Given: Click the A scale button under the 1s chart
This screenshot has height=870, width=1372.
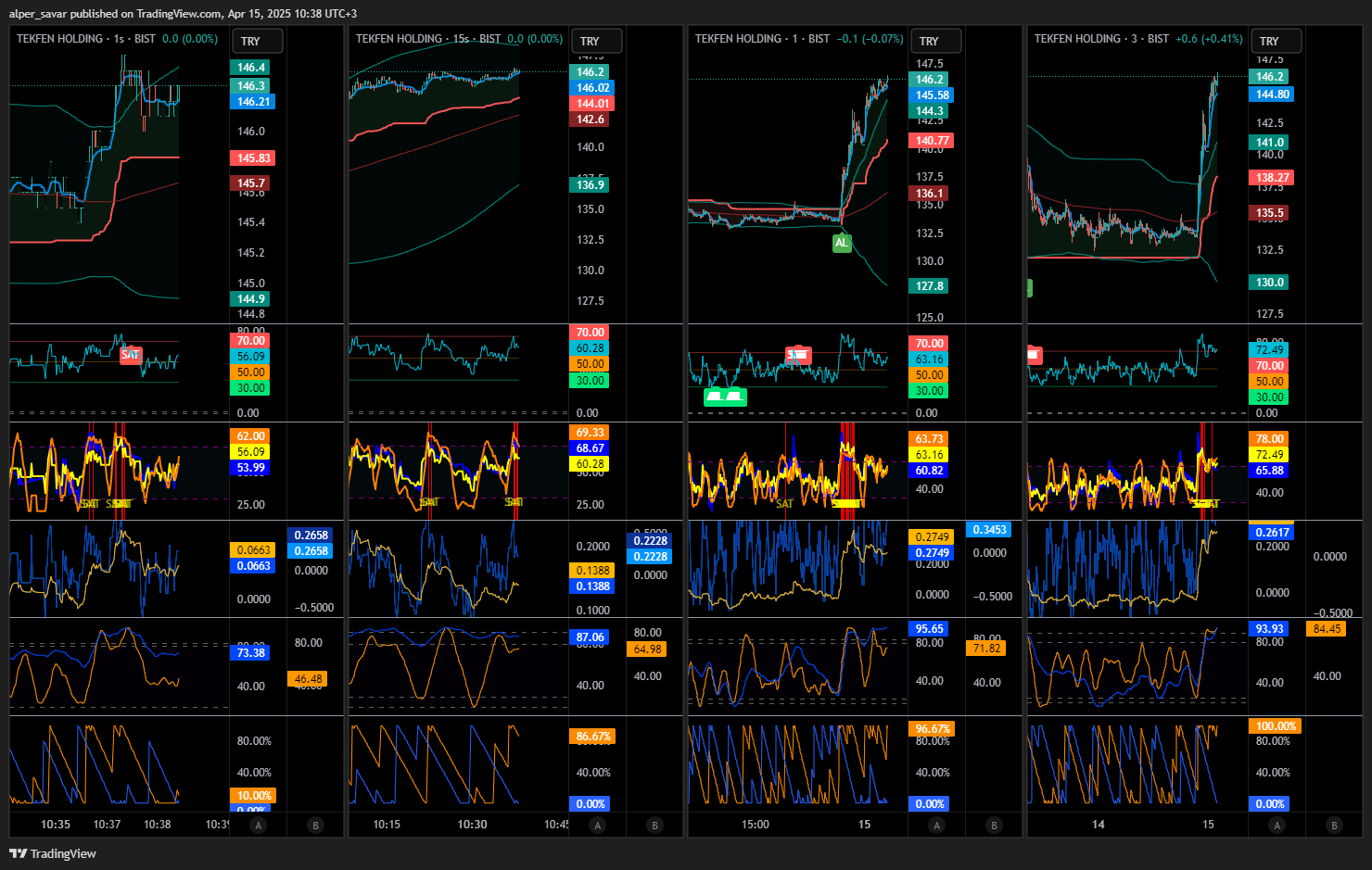Looking at the screenshot, I should [259, 825].
